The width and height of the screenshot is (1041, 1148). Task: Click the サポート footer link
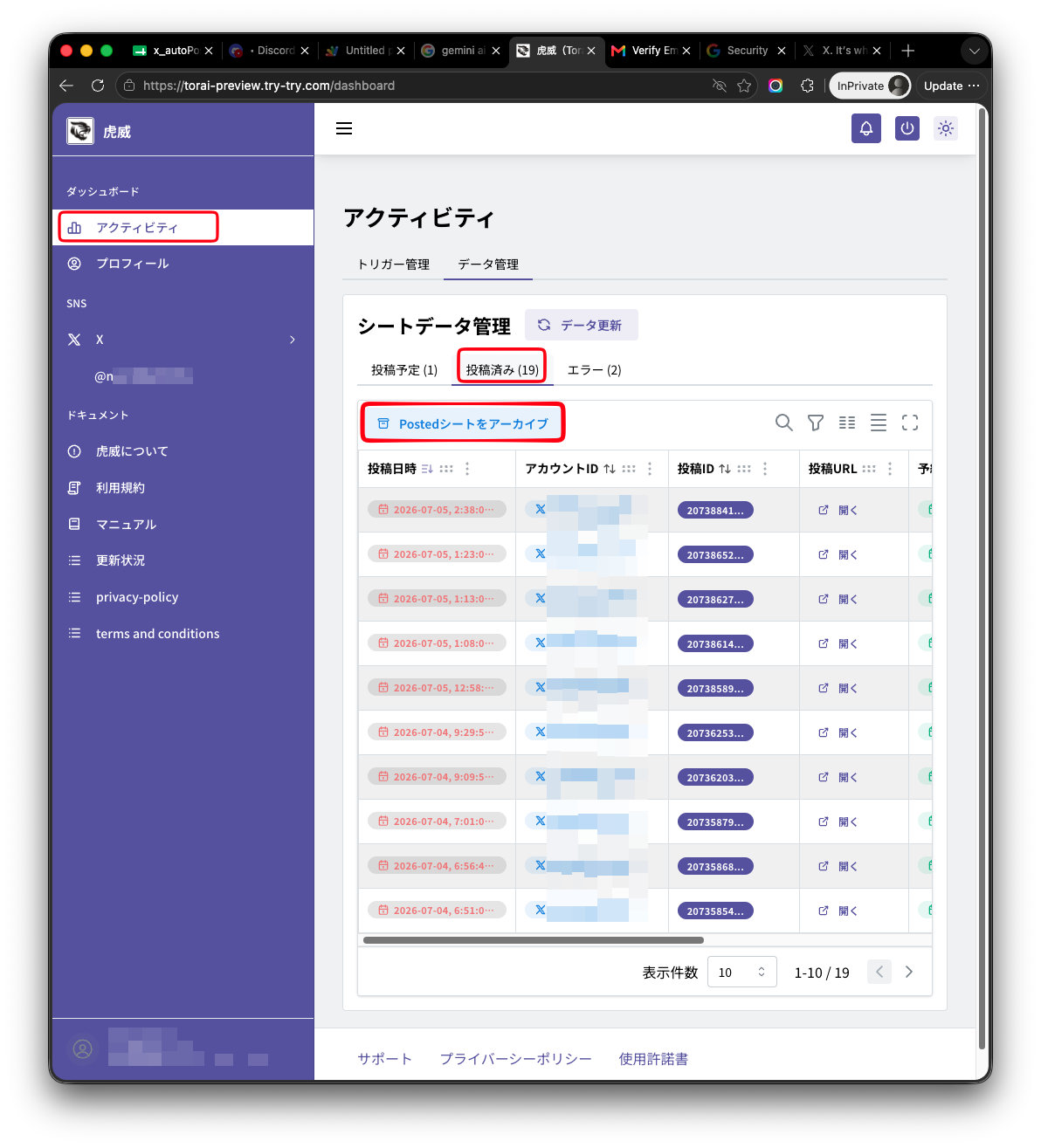(x=384, y=1058)
